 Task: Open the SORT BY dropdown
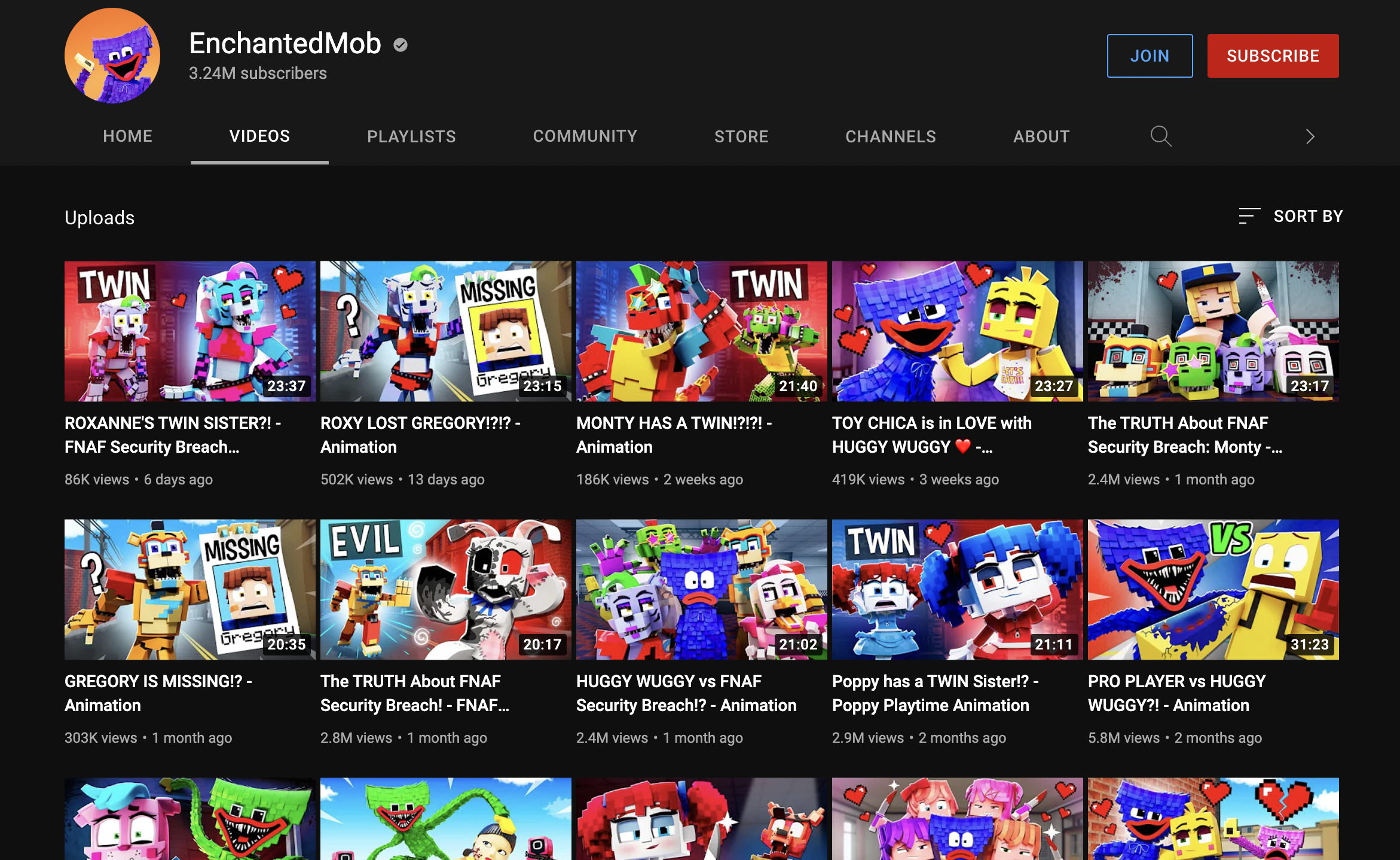coord(1307,216)
